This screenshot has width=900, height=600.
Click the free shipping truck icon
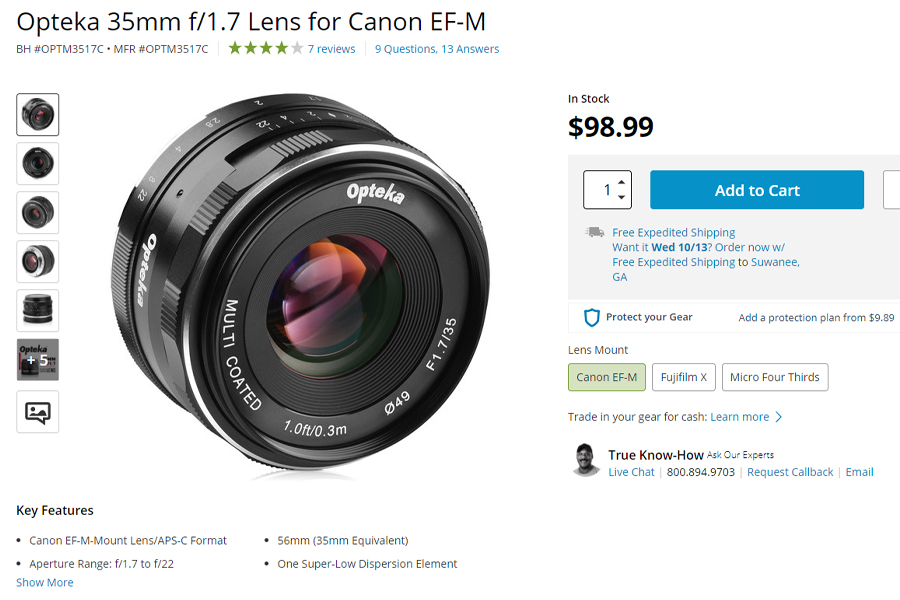(596, 232)
